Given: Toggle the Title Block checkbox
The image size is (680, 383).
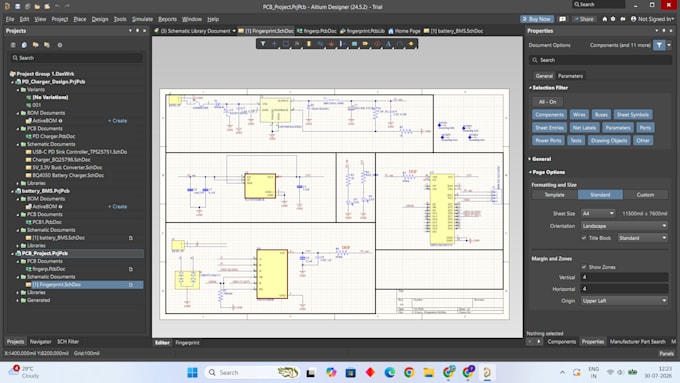Looking at the screenshot, I should 584,238.
